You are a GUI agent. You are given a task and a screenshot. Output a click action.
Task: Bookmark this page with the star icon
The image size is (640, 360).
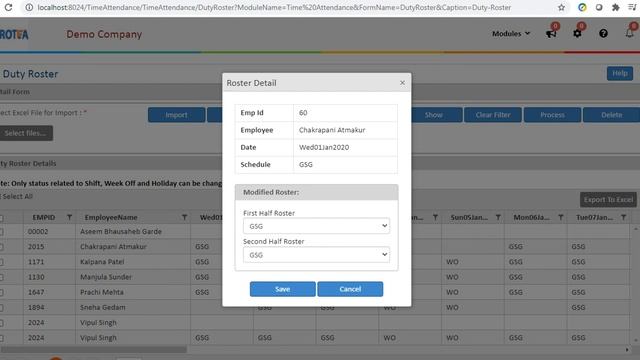tap(561, 7)
